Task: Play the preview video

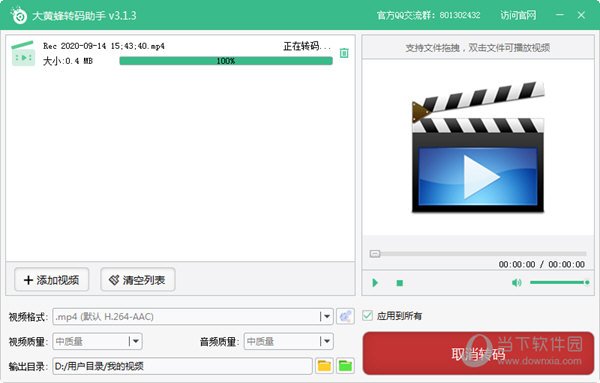Action: tap(375, 283)
